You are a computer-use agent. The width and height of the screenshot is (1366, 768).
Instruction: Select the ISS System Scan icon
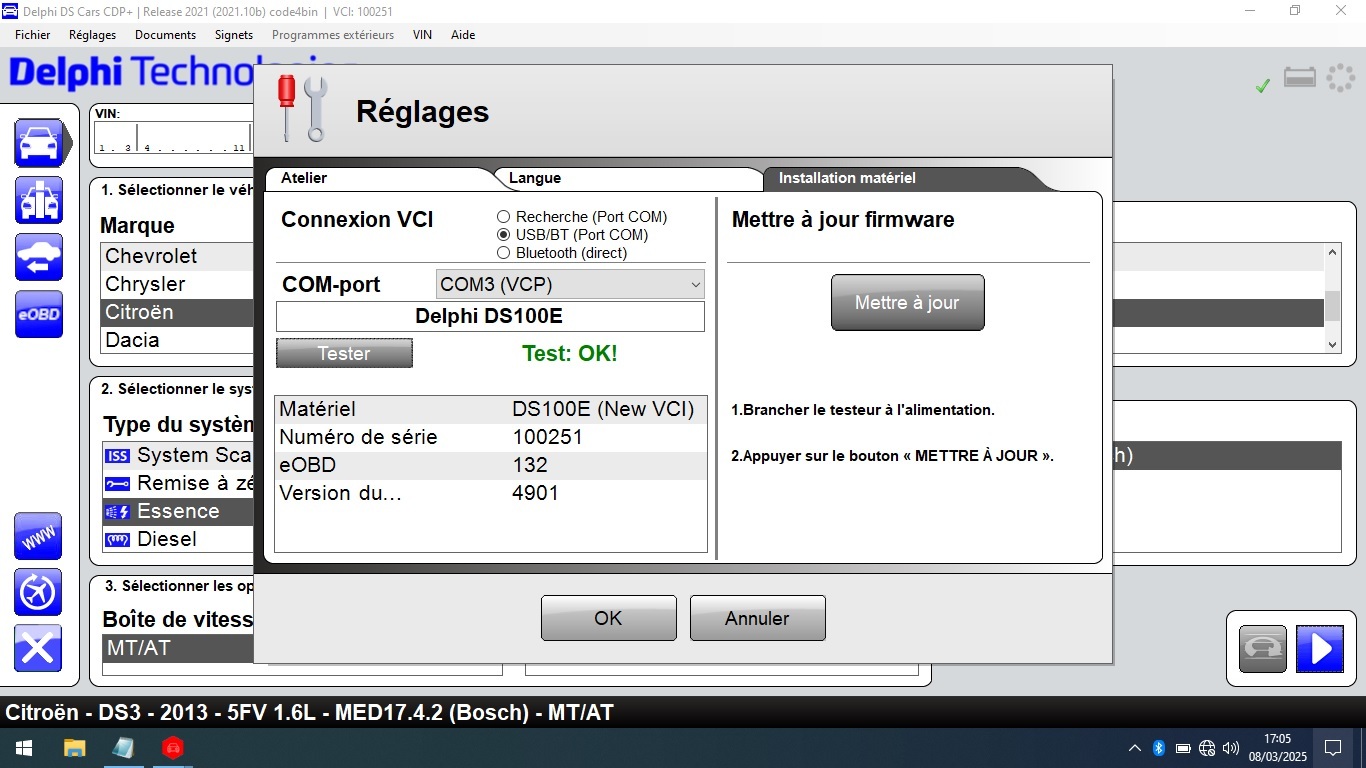pyautogui.click(x=117, y=456)
